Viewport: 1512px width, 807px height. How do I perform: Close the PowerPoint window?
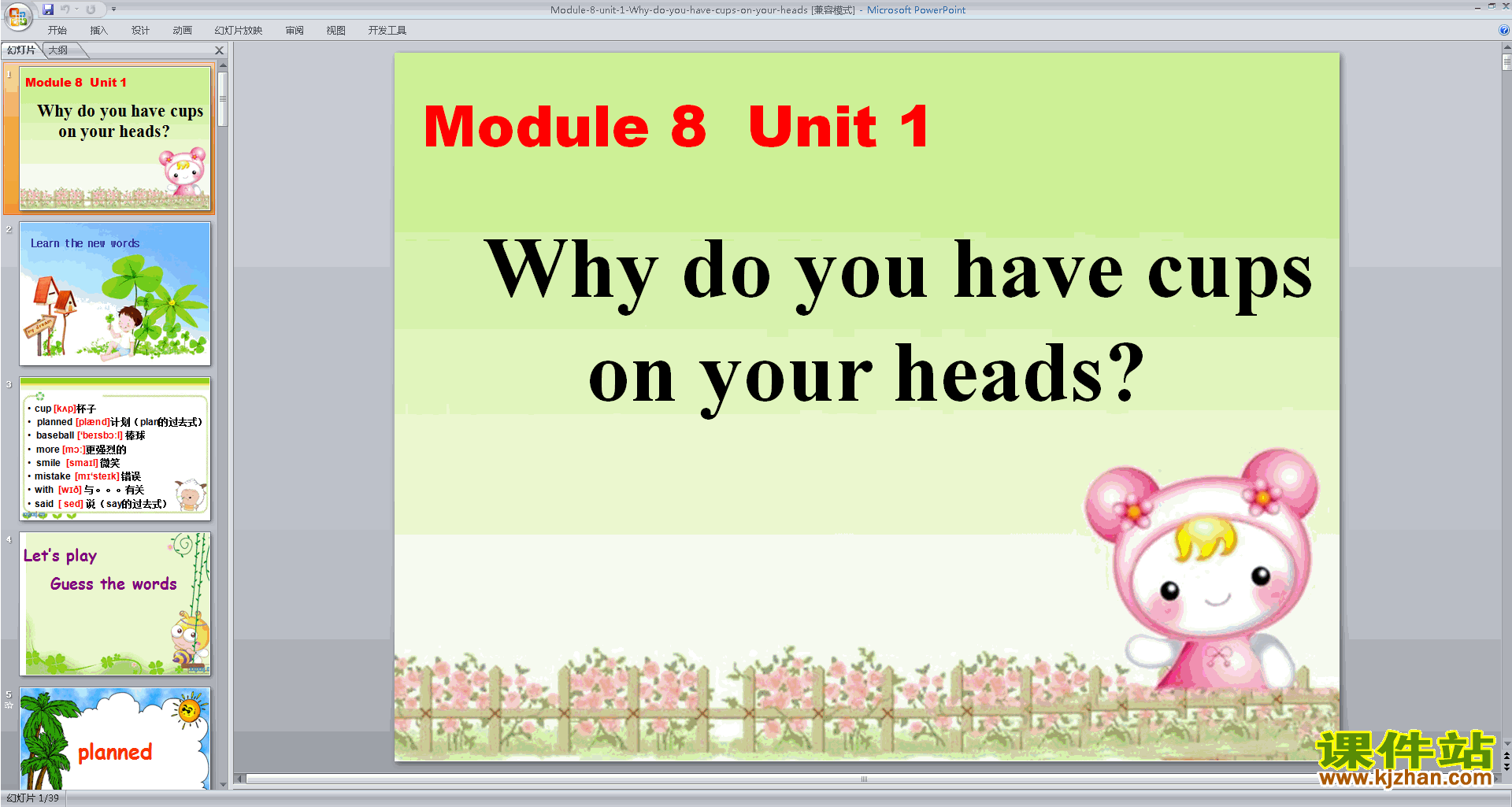pos(1505,6)
